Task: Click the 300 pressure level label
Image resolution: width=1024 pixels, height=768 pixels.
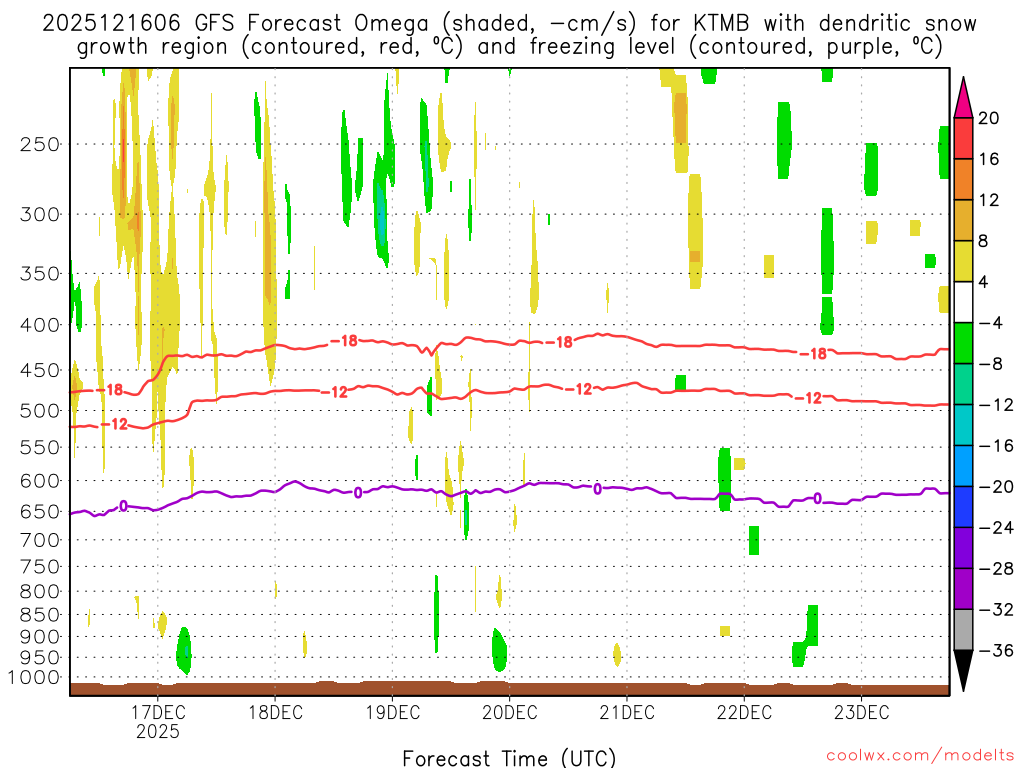Action: pos(40,214)
